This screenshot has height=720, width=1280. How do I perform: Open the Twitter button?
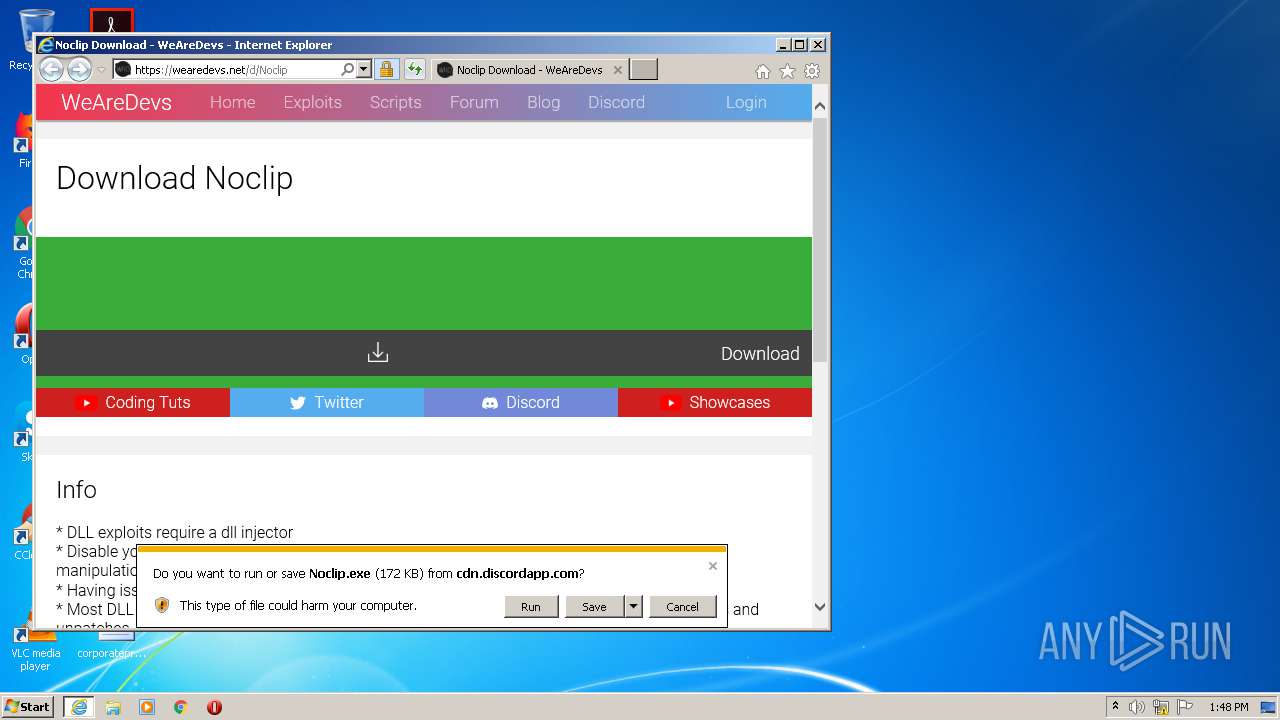(327, 402)
